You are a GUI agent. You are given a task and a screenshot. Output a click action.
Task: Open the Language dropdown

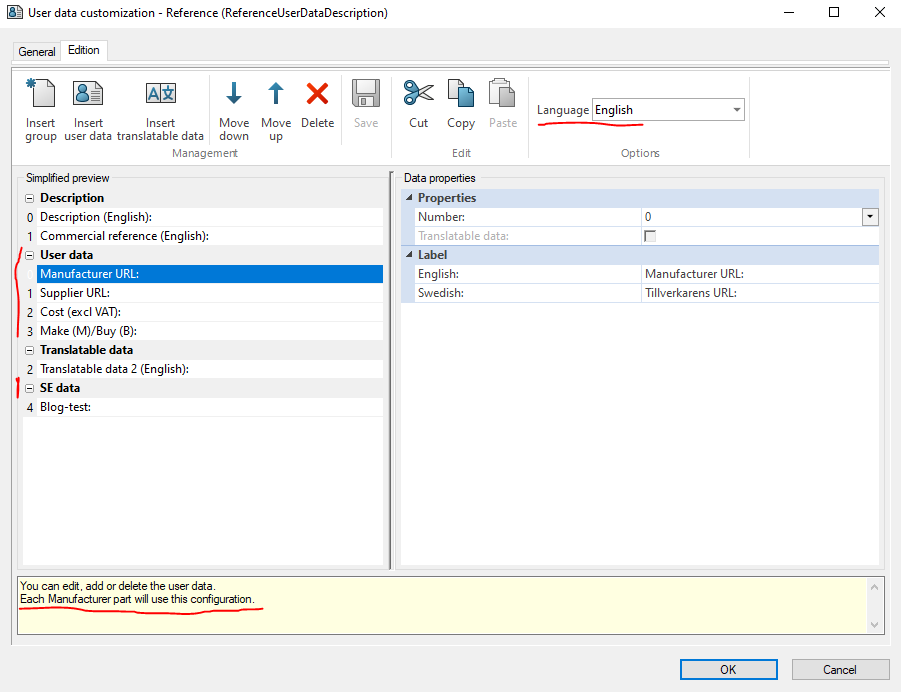point(736,110)
